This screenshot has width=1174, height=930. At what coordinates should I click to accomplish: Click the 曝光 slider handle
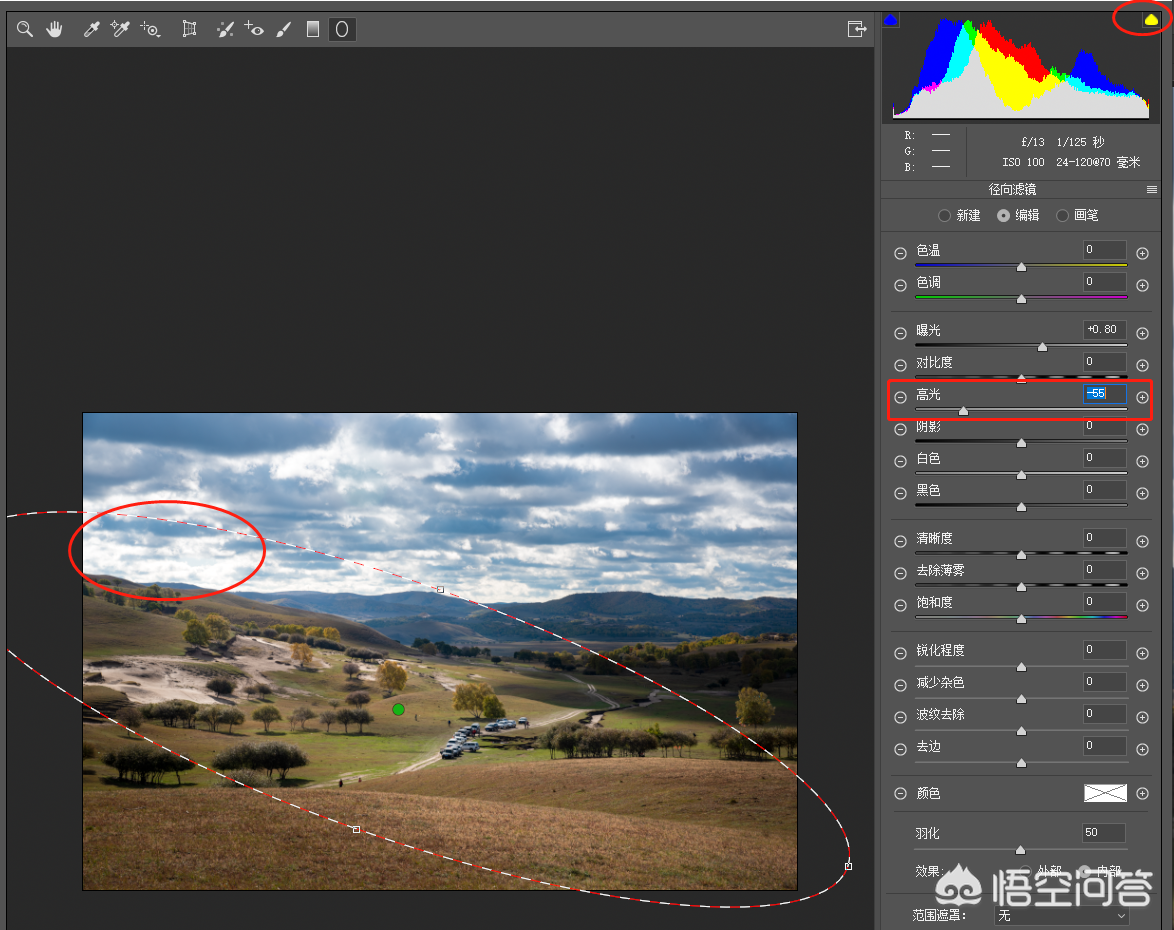click(x=1042, y=347)
